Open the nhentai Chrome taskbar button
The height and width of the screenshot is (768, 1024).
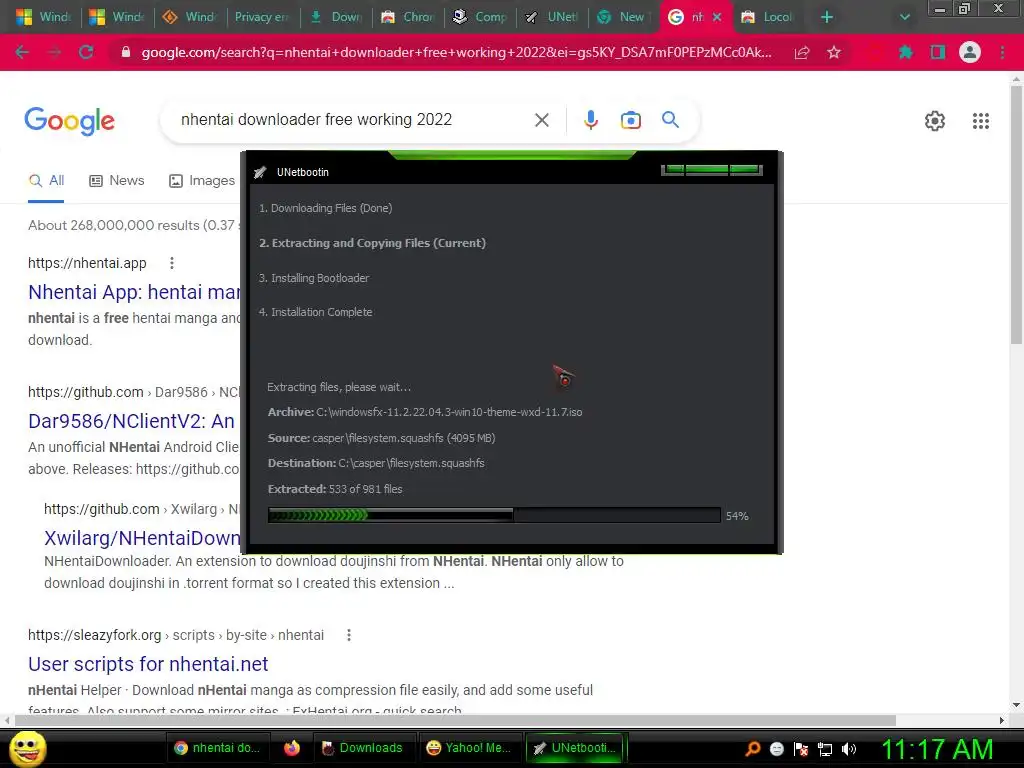pos(217,748)
